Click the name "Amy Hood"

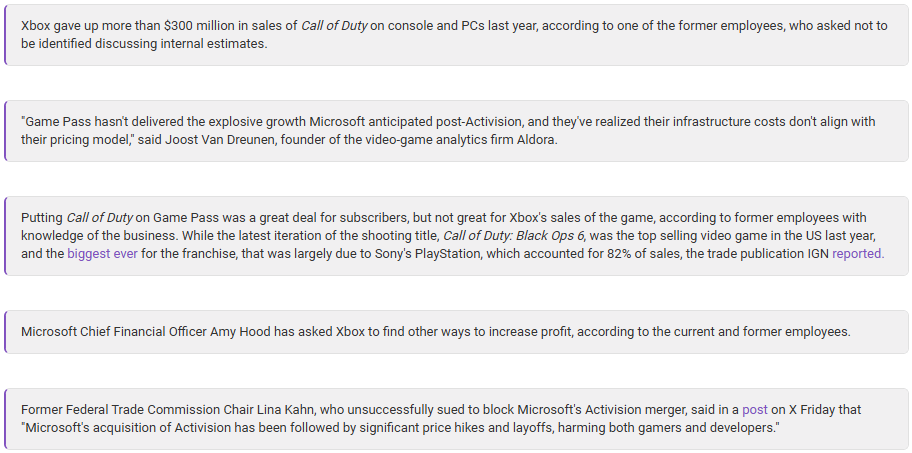coord(238,332)
